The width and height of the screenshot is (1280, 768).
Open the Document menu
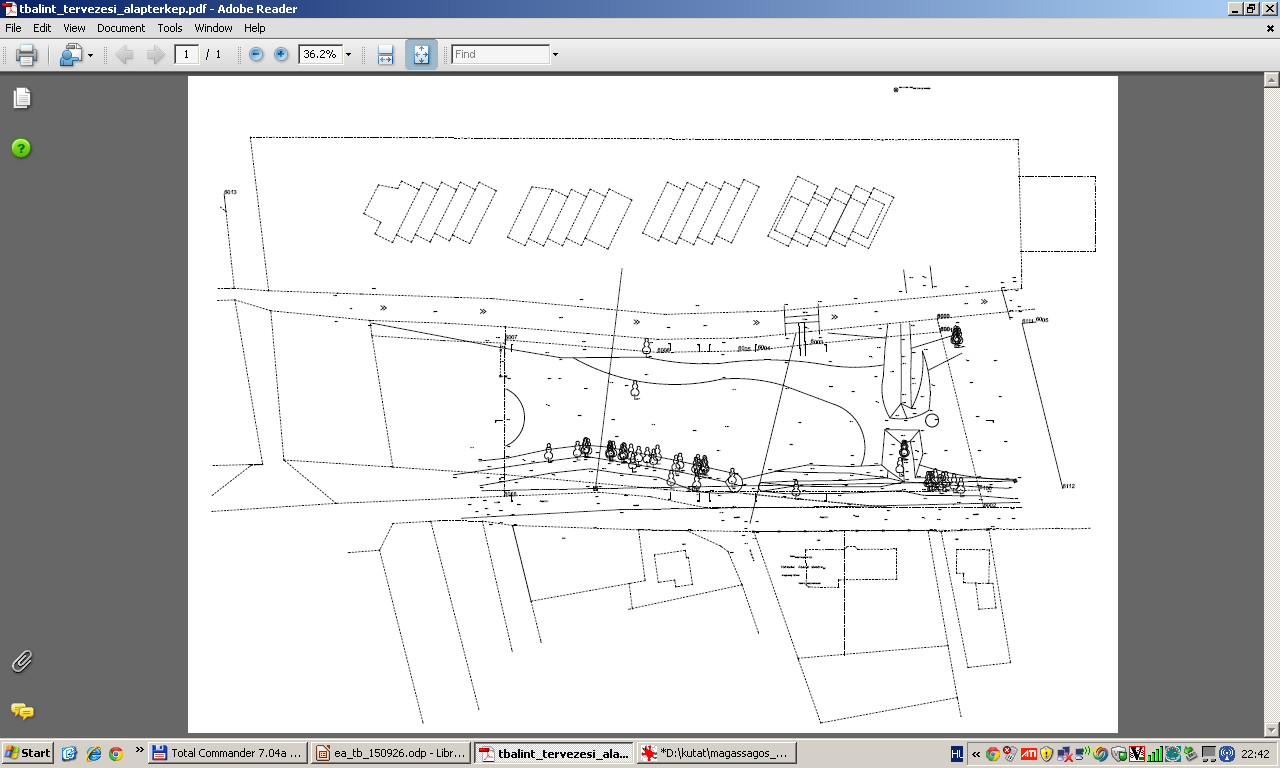[x=121, y=28]
